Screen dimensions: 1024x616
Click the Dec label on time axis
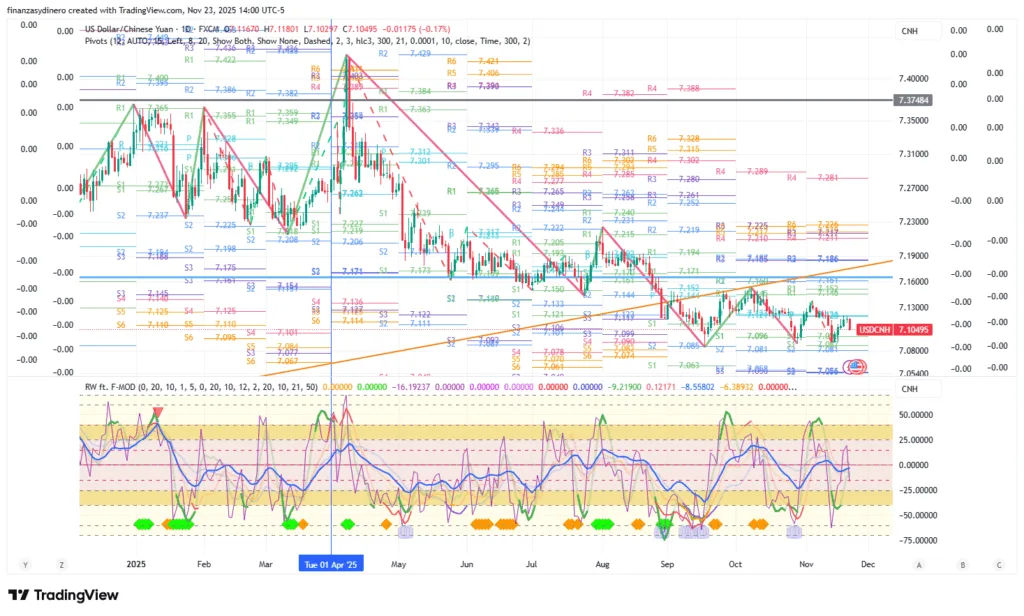(x=867, y=564)
